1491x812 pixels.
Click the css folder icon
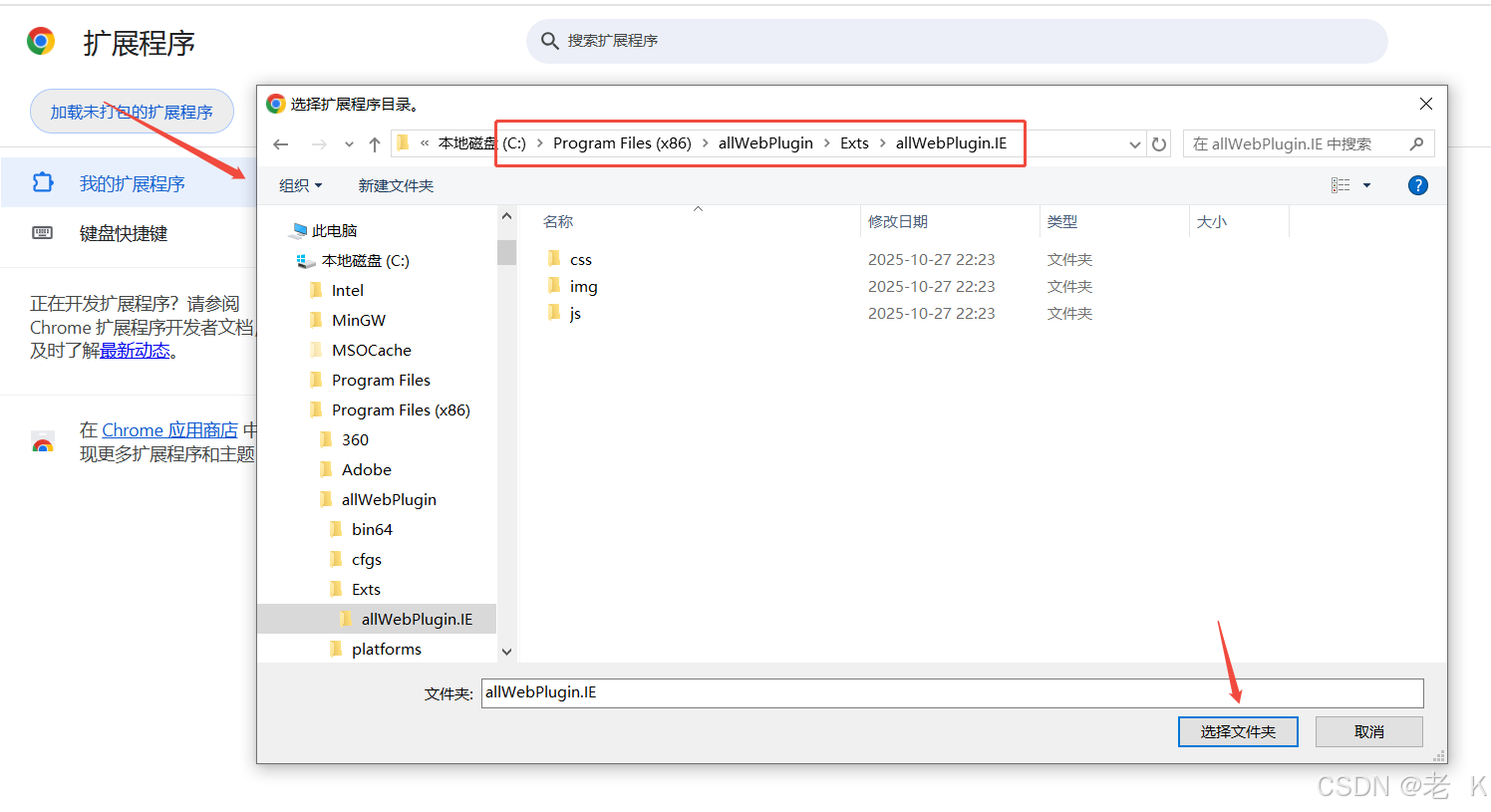point(554,259)
